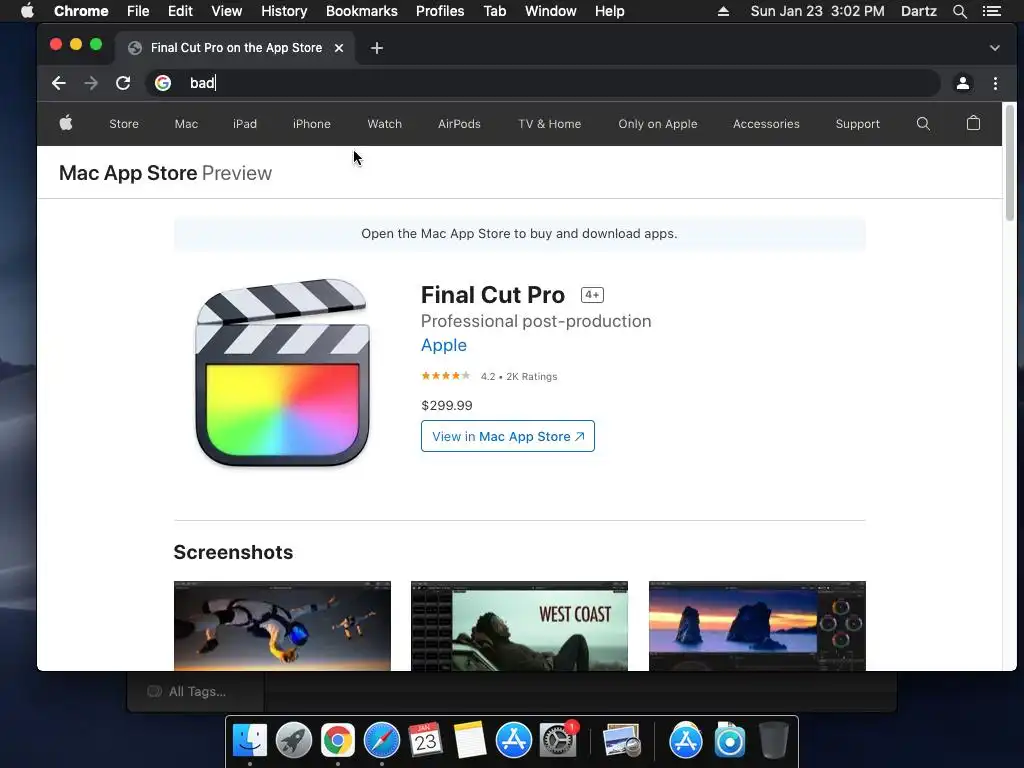Click the date and time in menu bar

[x=818, y=11]
